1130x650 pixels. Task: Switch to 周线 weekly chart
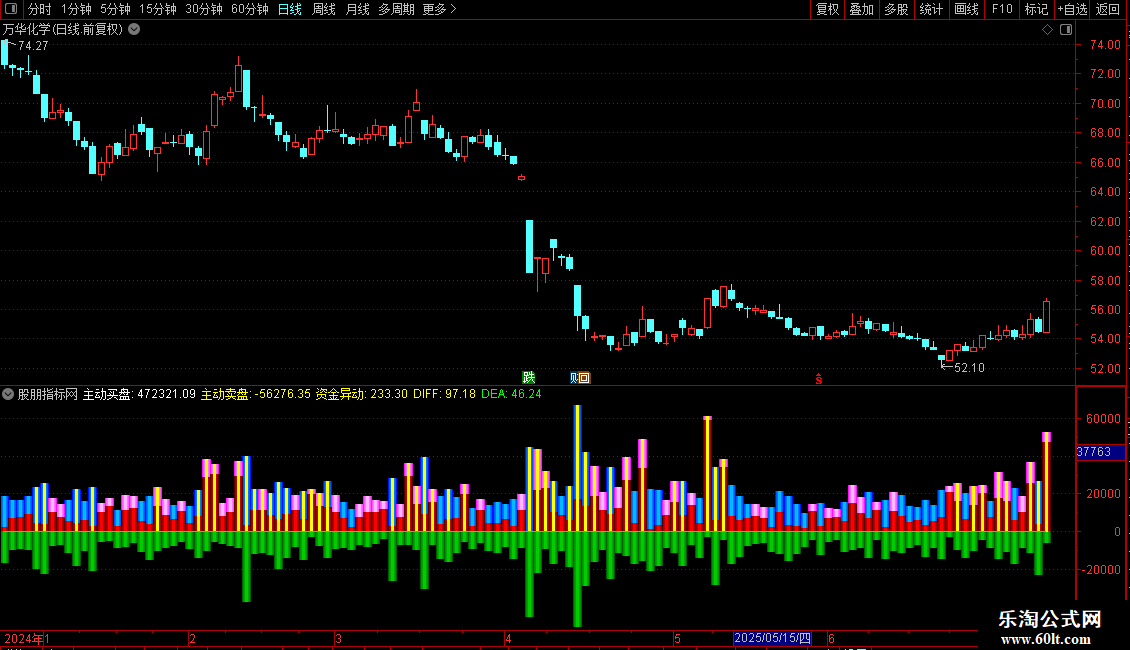tap(324, 9)
